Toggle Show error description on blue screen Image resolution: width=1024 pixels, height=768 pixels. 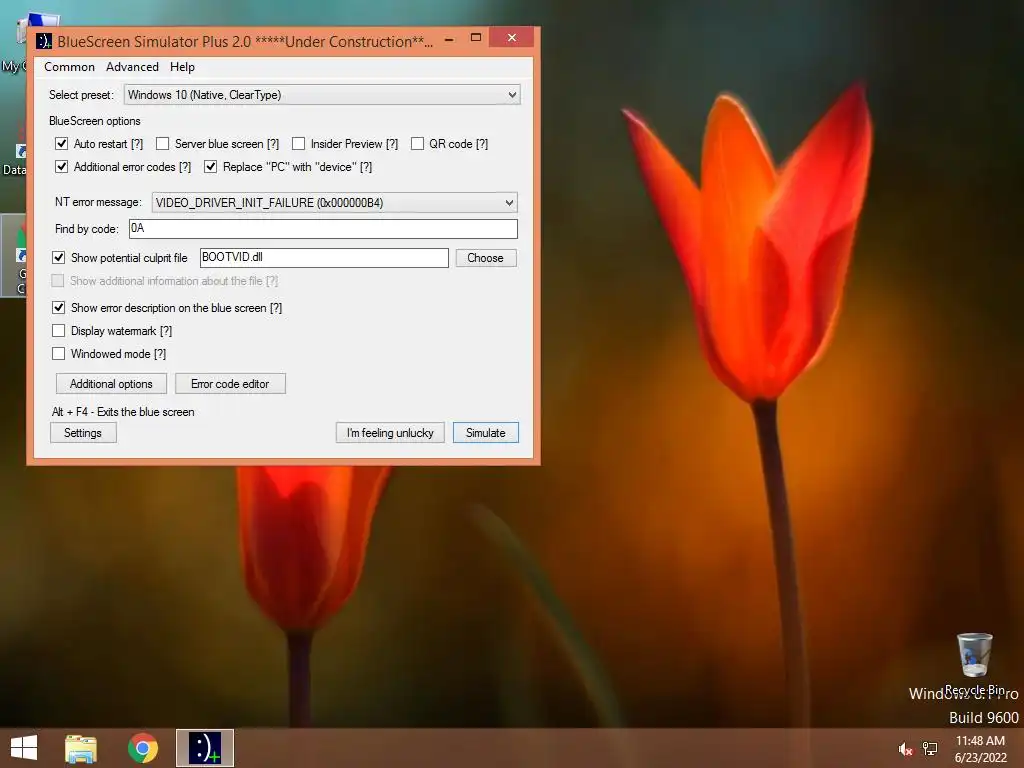(x=59, y=308)
